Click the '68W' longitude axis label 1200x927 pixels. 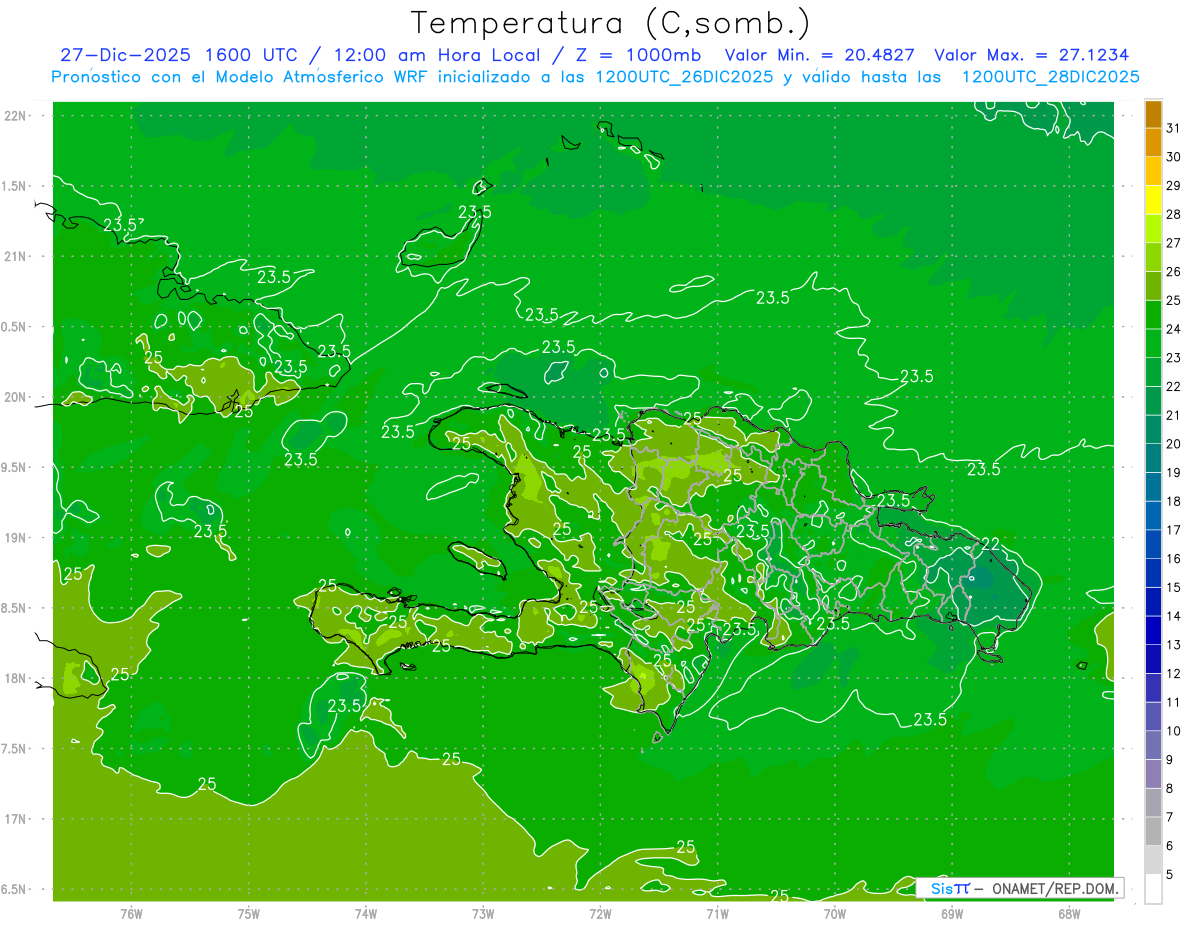coord(1069,913)
